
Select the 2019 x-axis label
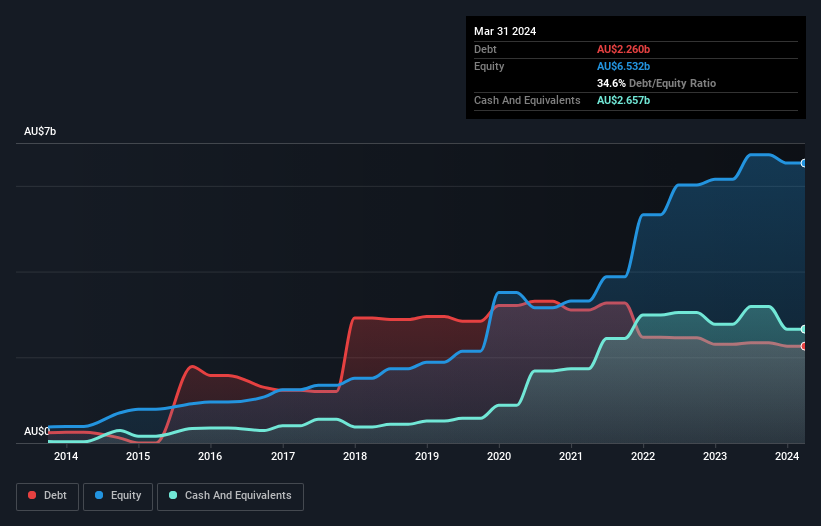point(427,456)
